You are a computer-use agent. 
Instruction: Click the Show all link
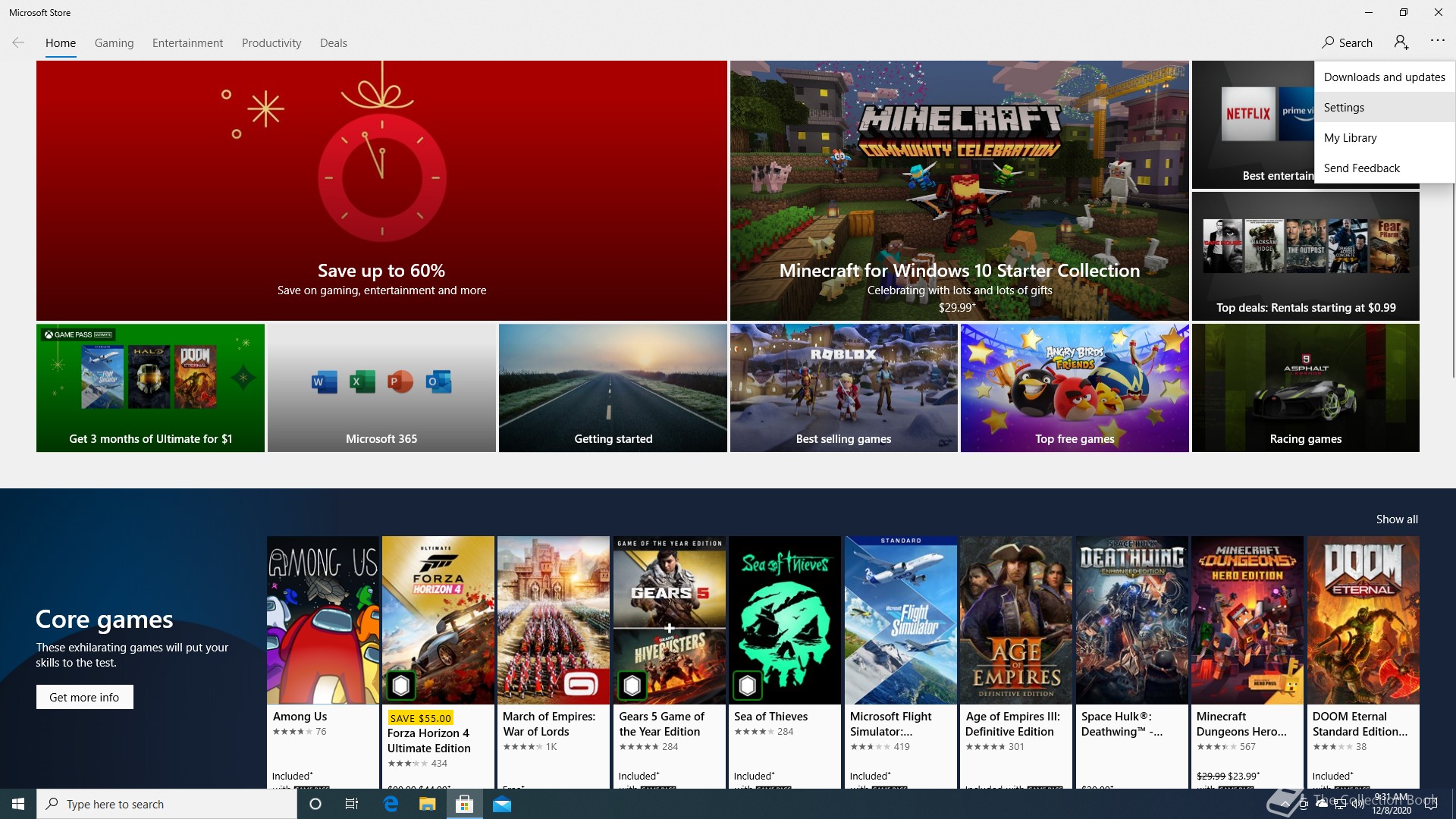point(1397,519)
